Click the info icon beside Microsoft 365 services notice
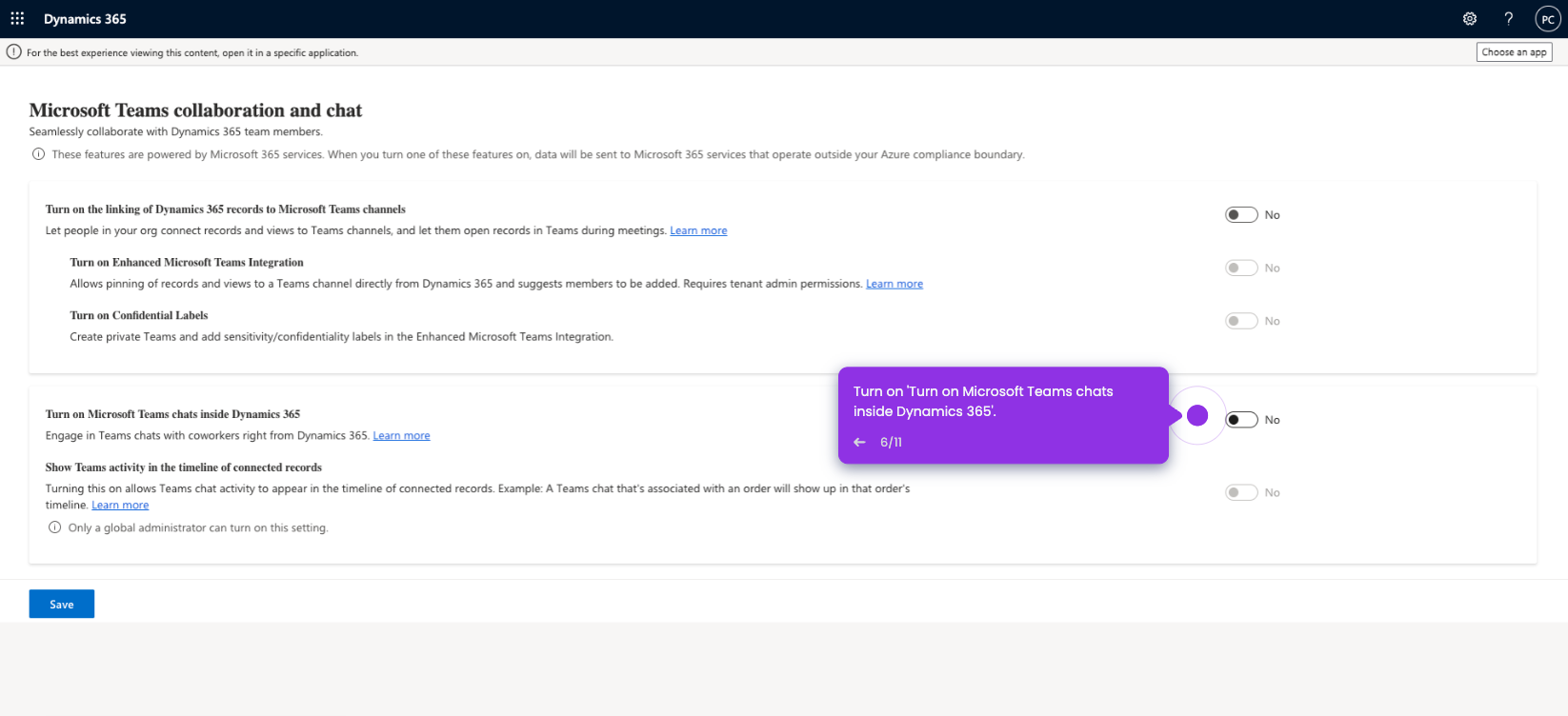Viewport: 1568px width, 716px height. point(38,154)
